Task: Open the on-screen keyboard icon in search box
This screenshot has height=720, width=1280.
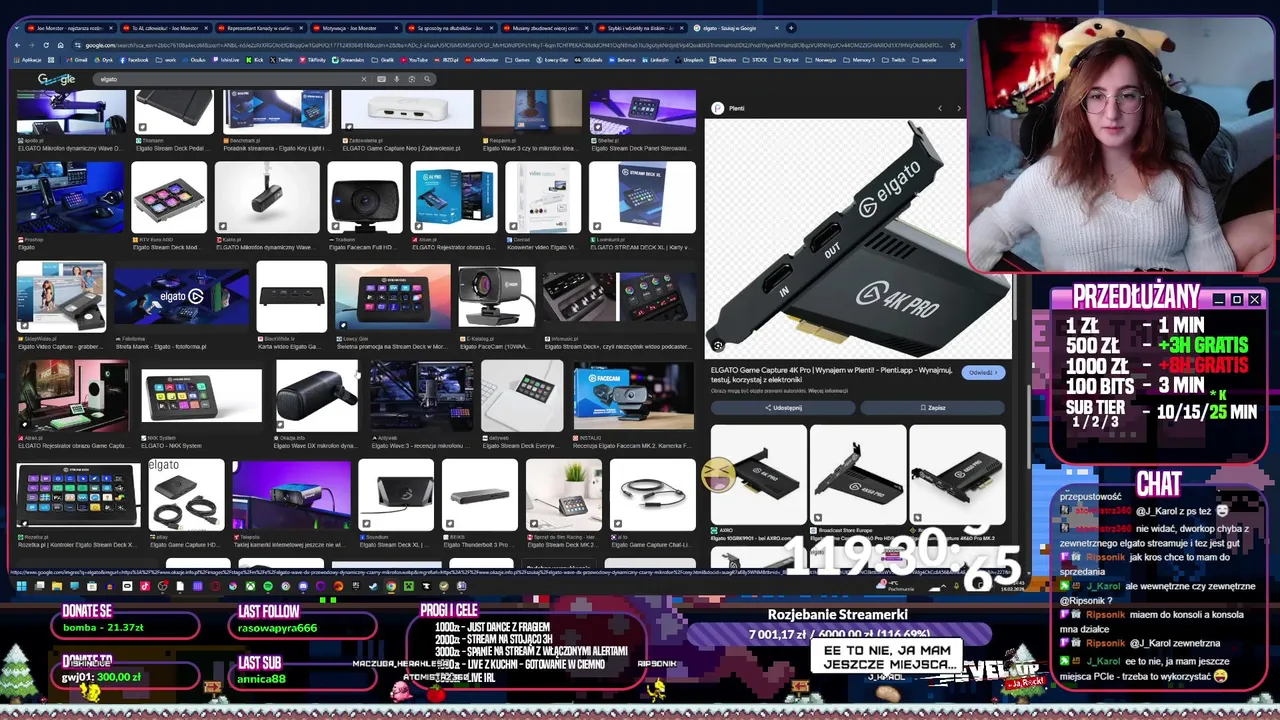Action: tap(381, 79)
